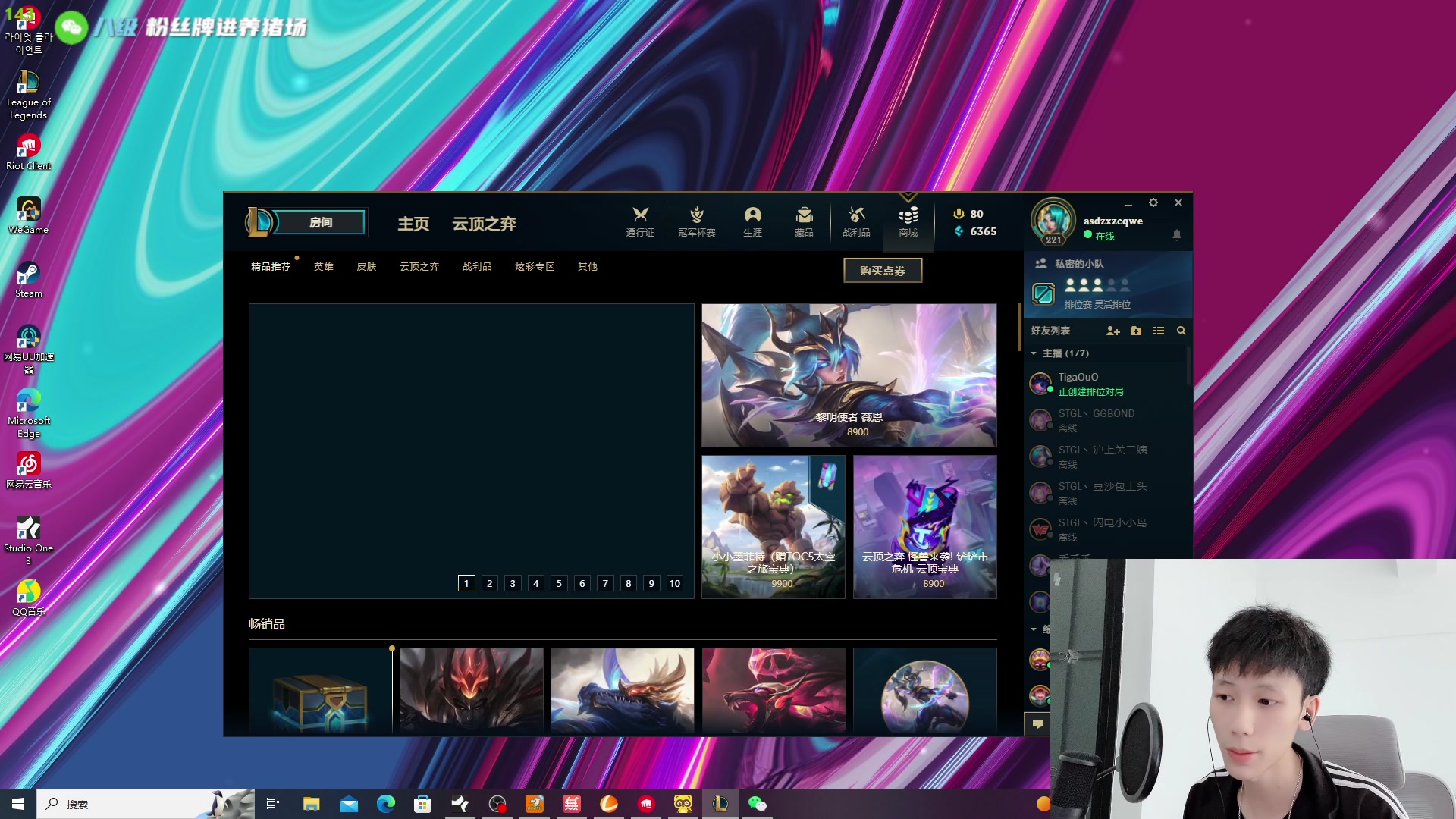
Task: Click the add friend icon
Action: click(x=1112, y=331)
